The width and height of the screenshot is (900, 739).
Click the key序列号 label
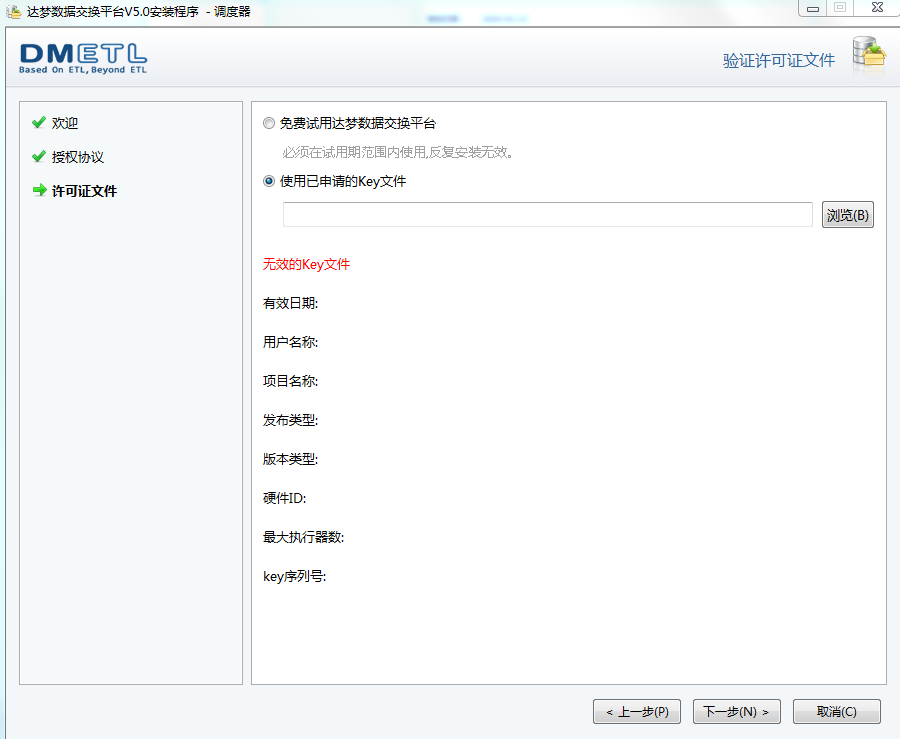pos(294,577)
